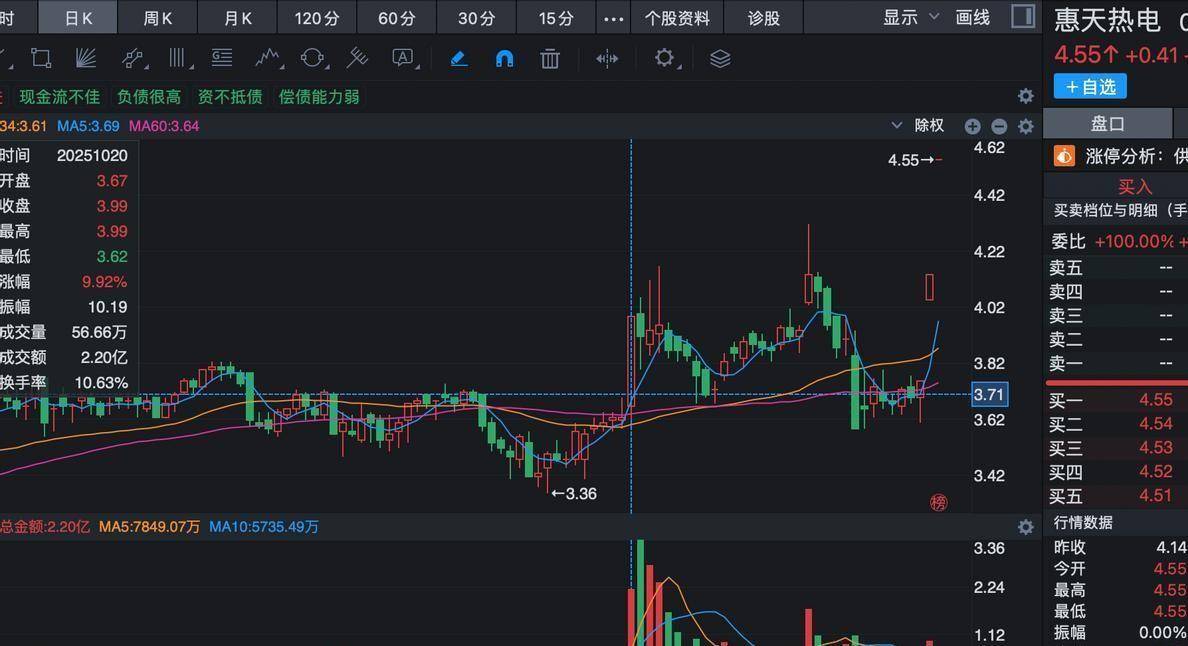Viewport: 1188px width, 646px height.
Task: Select the rectangle drawing tool
Action: pyautogui.click(x=41, y=58)
